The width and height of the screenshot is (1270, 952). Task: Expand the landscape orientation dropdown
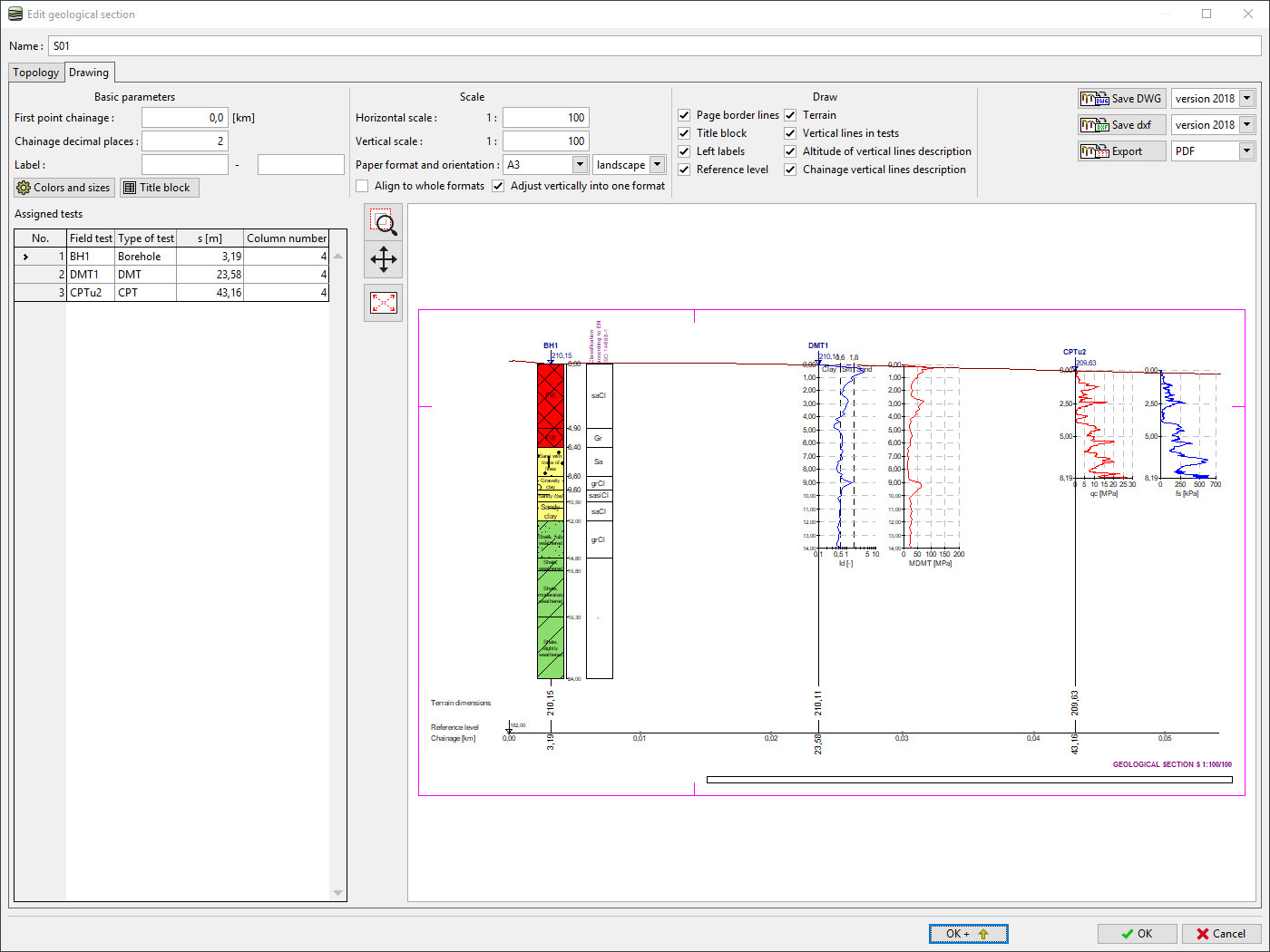[658, 165]
